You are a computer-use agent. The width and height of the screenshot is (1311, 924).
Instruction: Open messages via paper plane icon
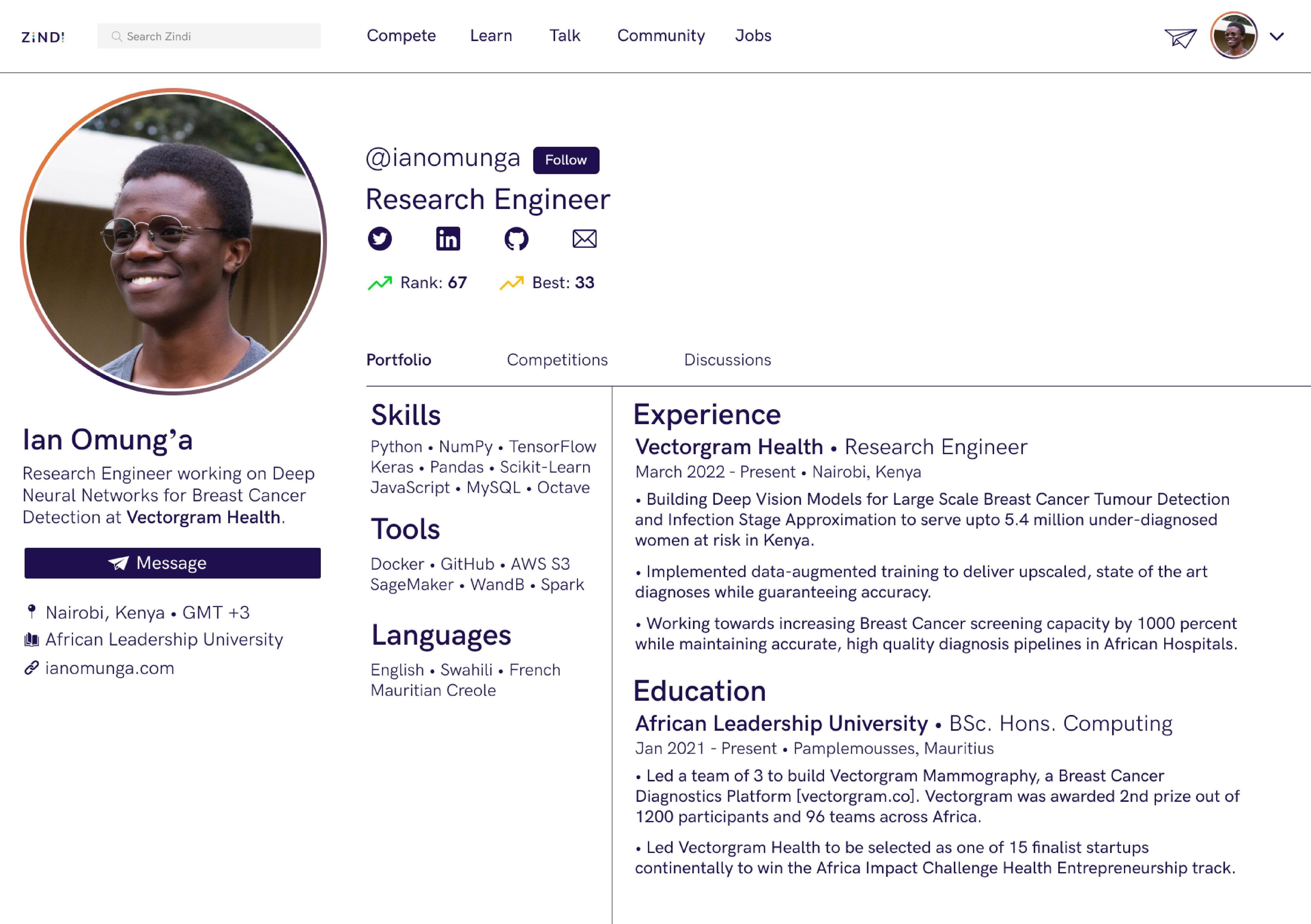point(1180,38)
